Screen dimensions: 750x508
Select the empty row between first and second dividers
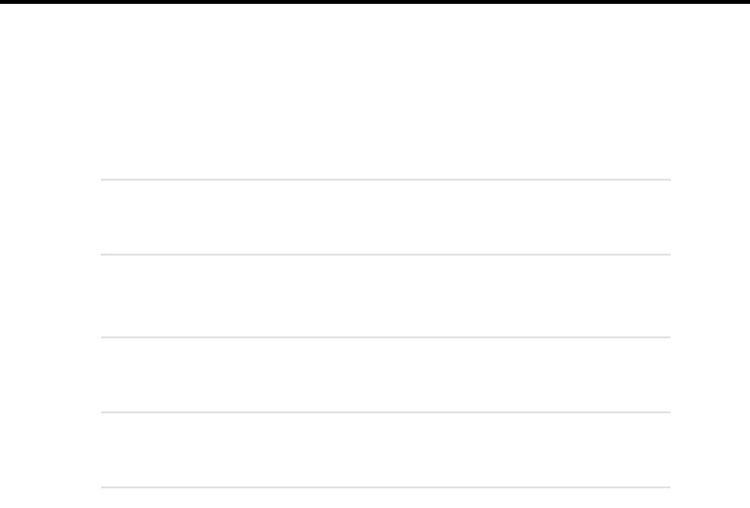pos(385,217)
